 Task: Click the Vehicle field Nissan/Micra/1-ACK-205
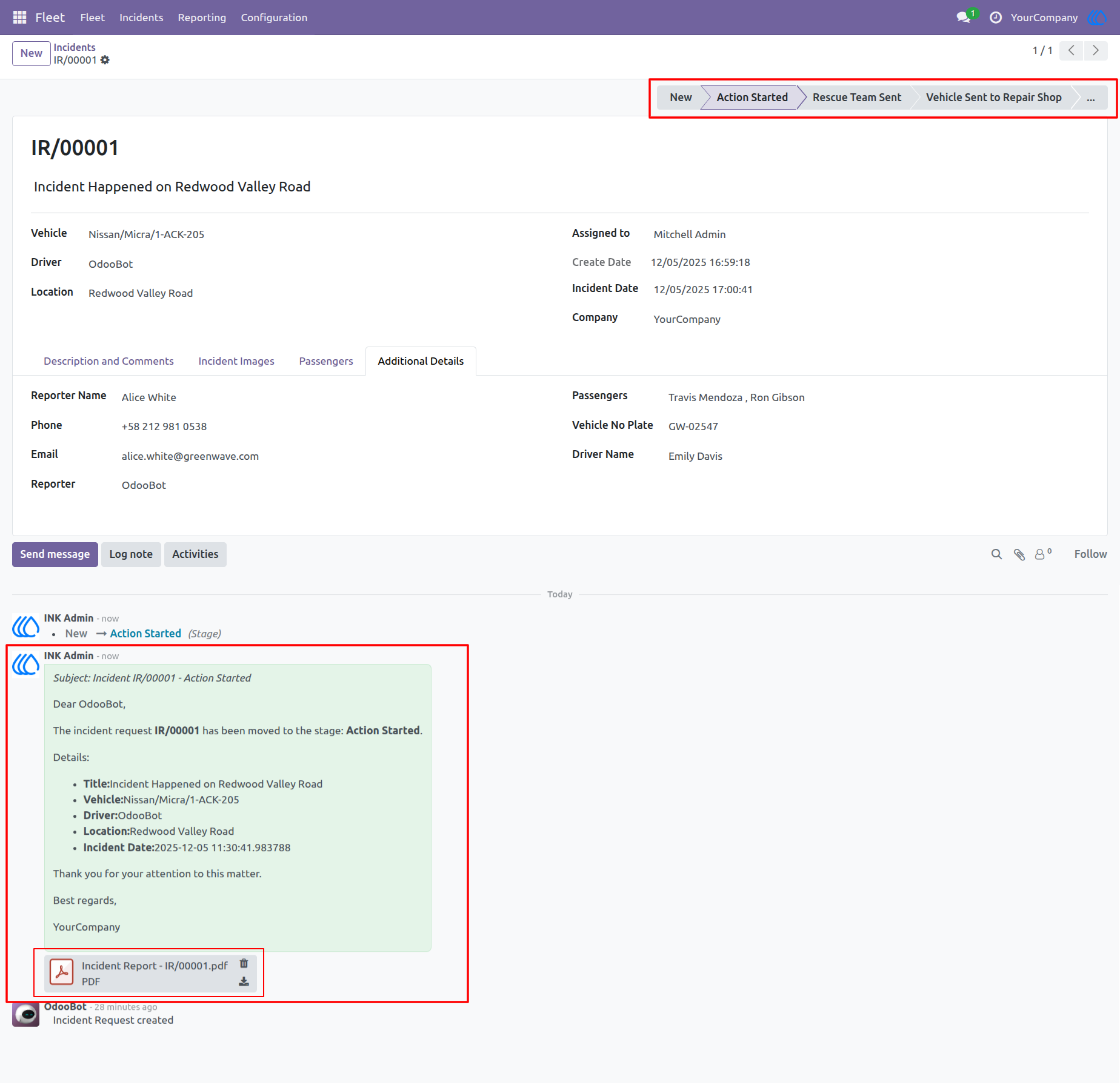tap(146, 234)
